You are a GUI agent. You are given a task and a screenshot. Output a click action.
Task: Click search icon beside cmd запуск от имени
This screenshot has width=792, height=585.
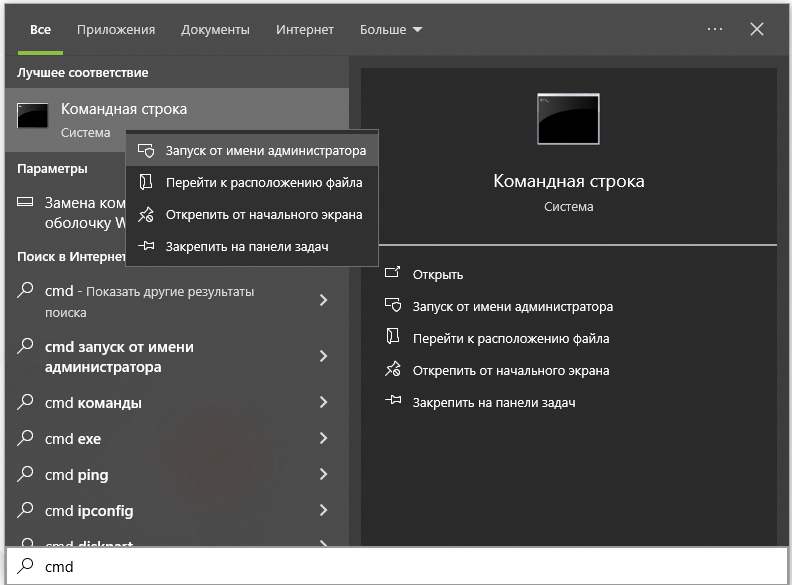pyautogui.click(x=25, y=346)
